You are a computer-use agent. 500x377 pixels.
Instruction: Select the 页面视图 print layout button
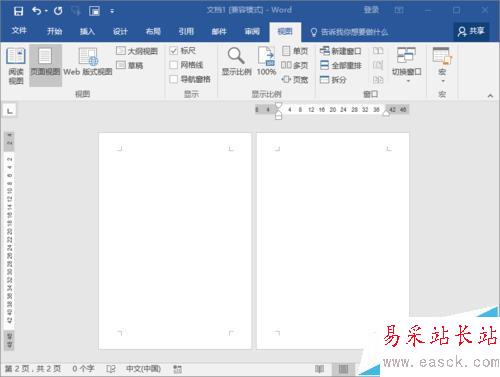(45, 65)
